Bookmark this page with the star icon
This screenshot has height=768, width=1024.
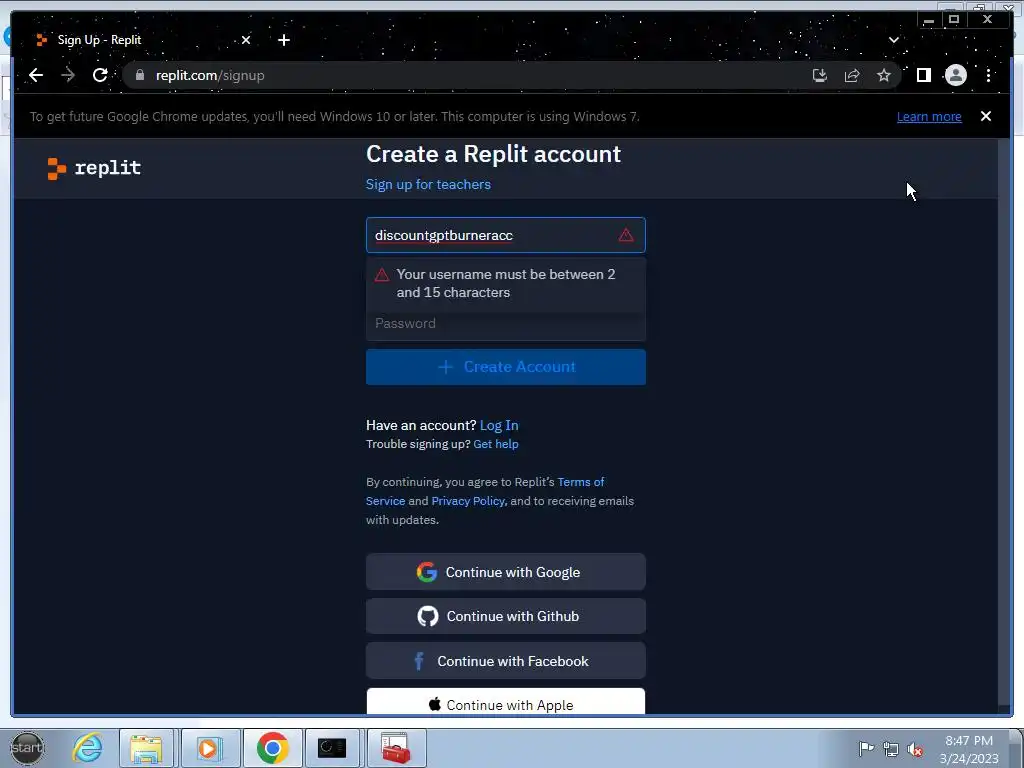884,76
